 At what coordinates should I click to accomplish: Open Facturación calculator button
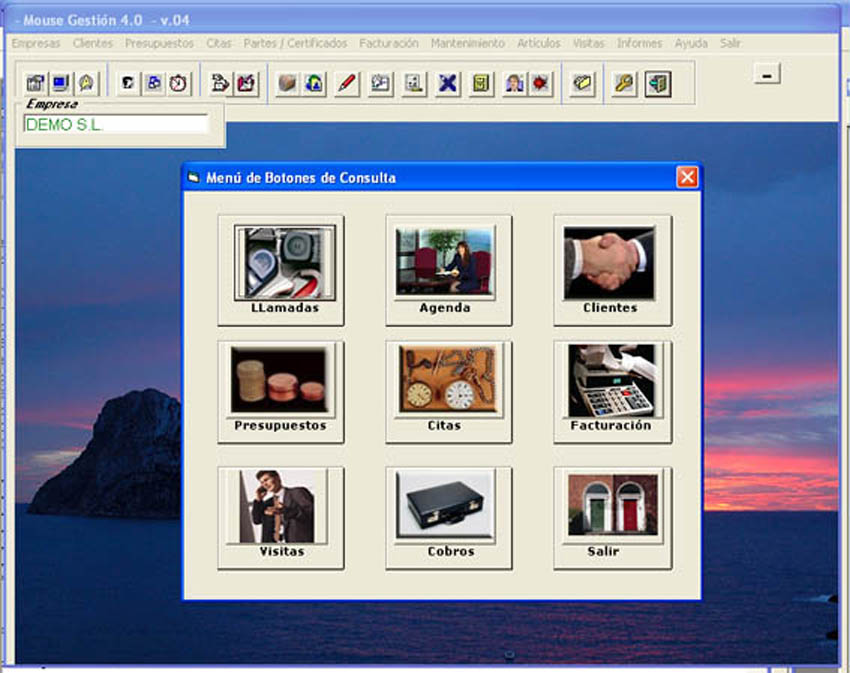pyautogui.click(x=610, y=391)
